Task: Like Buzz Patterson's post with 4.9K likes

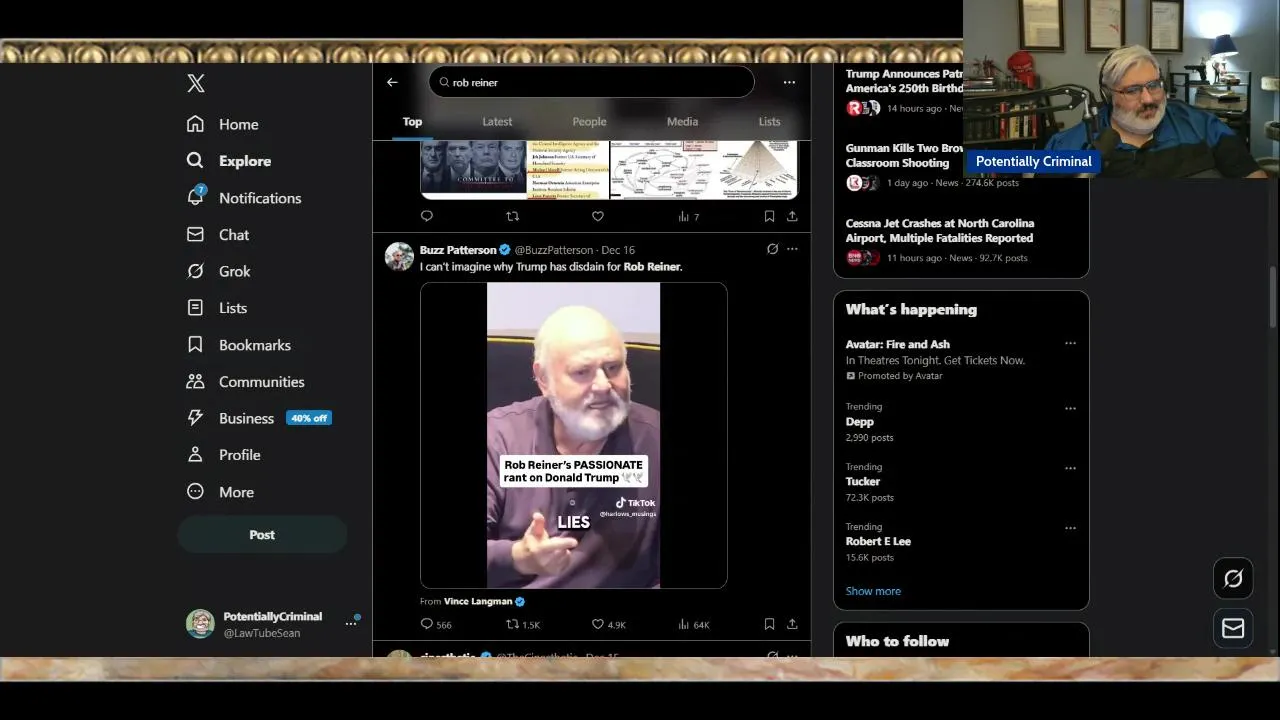Action: coord(608,624)
